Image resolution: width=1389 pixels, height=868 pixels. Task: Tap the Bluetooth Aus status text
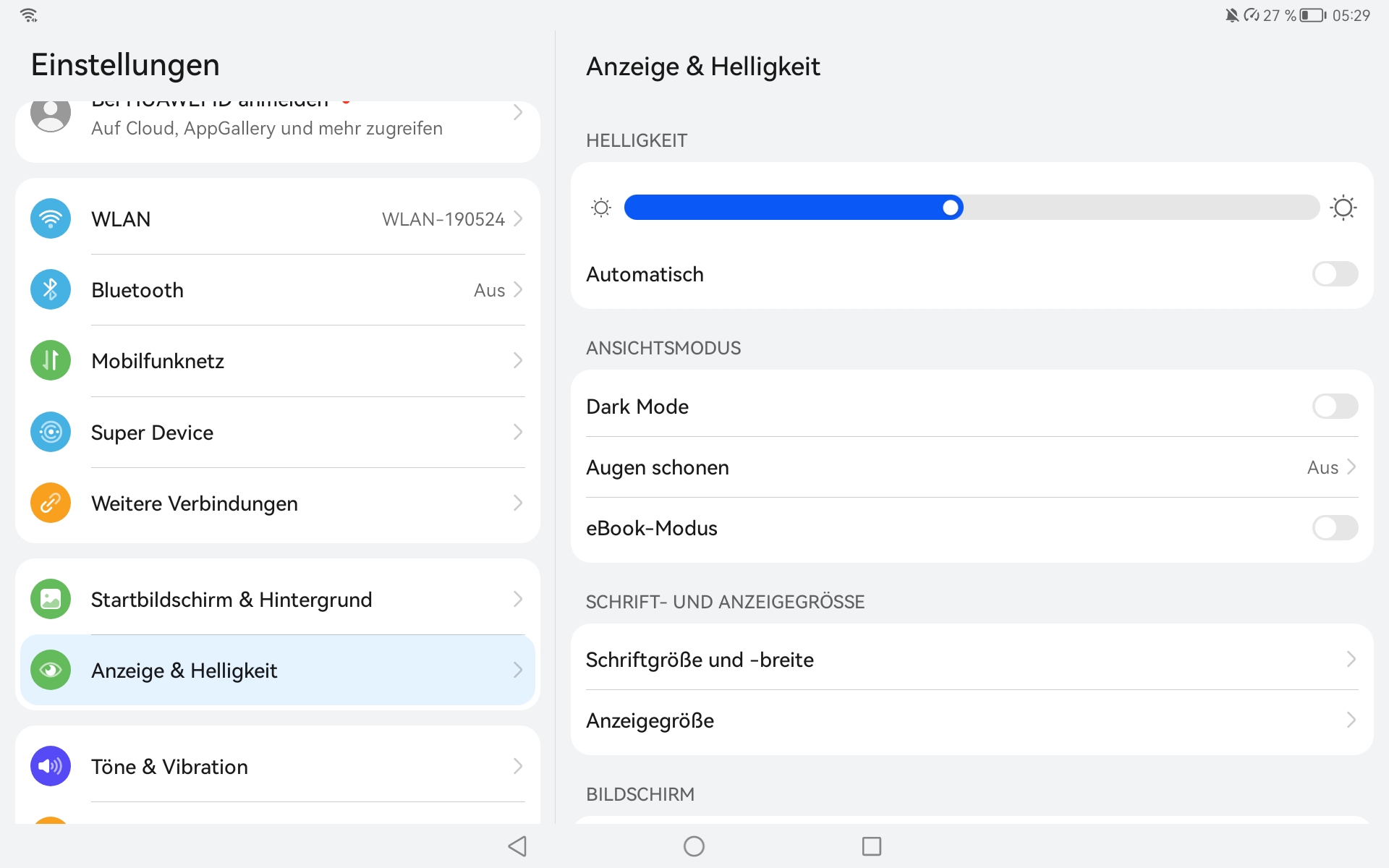coord(489,290)
